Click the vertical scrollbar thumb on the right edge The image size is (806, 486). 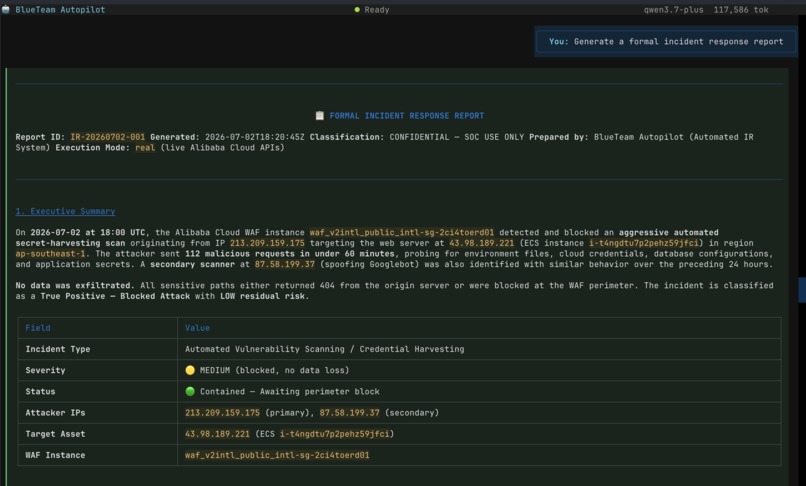802,290
